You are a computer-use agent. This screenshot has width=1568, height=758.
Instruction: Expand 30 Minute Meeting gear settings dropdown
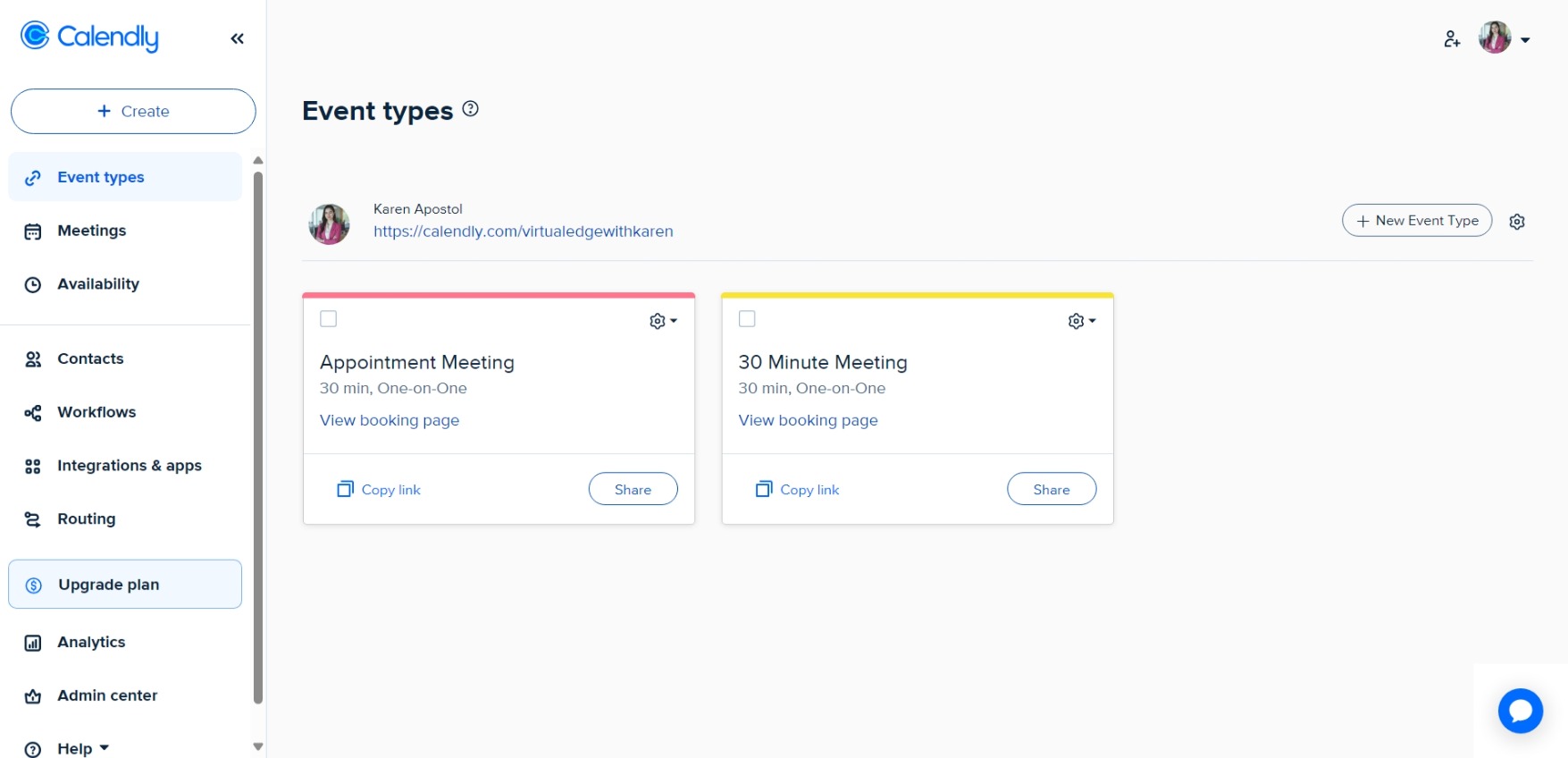click(x=1081, y=321)
